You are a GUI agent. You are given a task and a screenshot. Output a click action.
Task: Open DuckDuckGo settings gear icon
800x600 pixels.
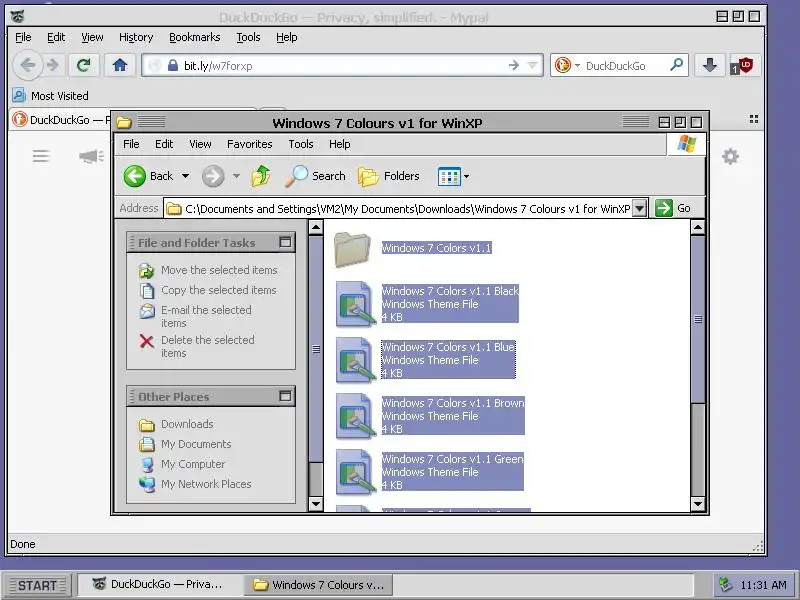pyautogui.click(x=731, y=156)
